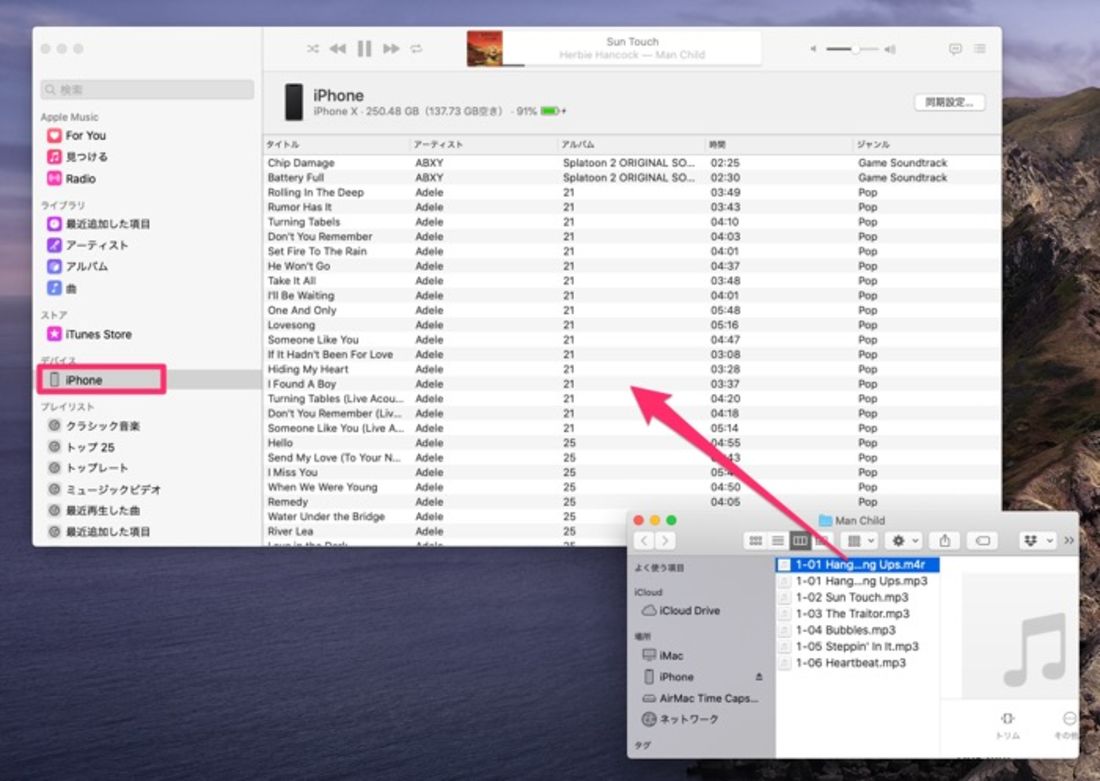Open 見つける in the Music sidebar
Viewport: 1100px width, 781px height.
pyautogui.click(x=77, y=156)
